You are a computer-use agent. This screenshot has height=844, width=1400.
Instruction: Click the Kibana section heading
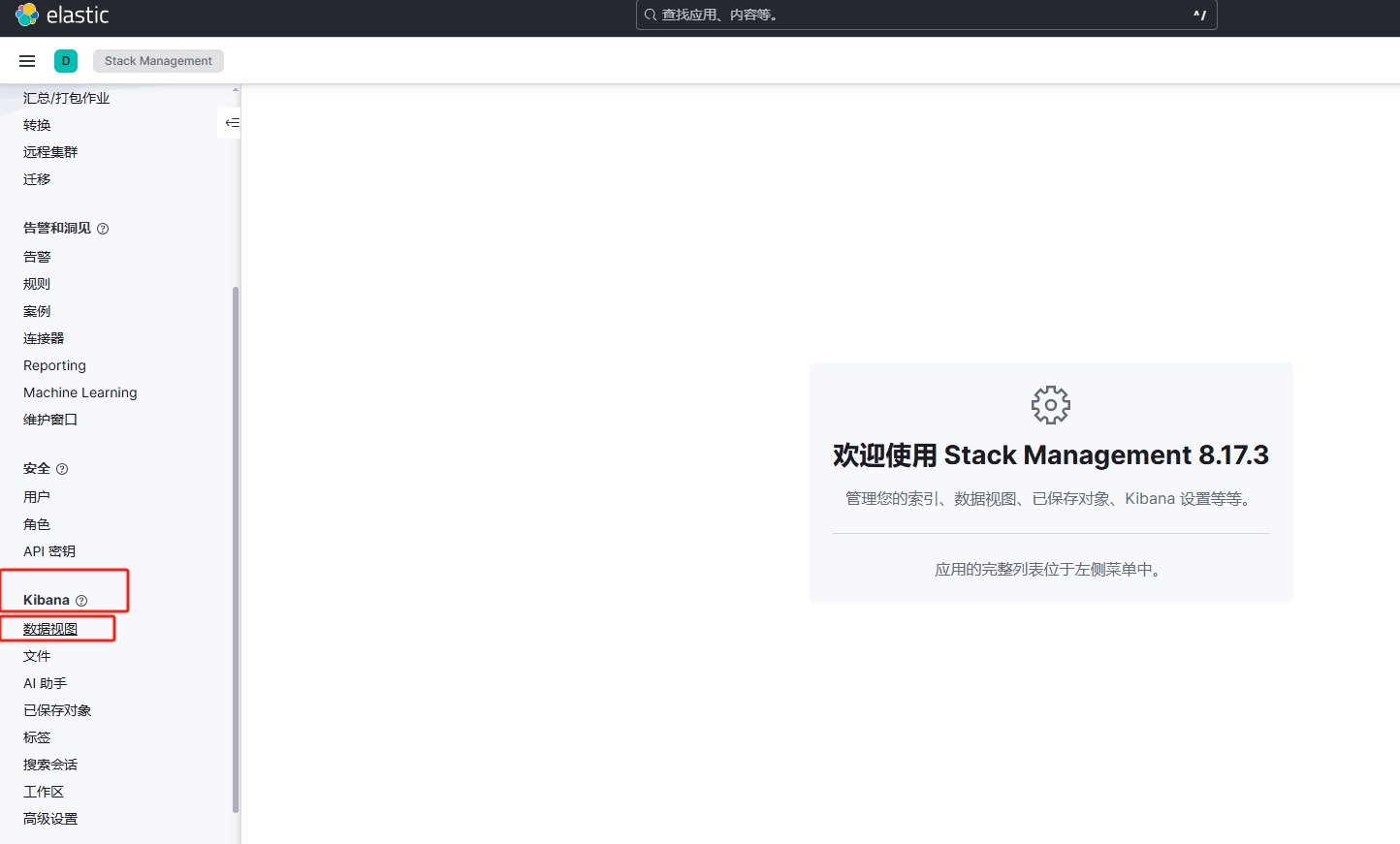47,600
